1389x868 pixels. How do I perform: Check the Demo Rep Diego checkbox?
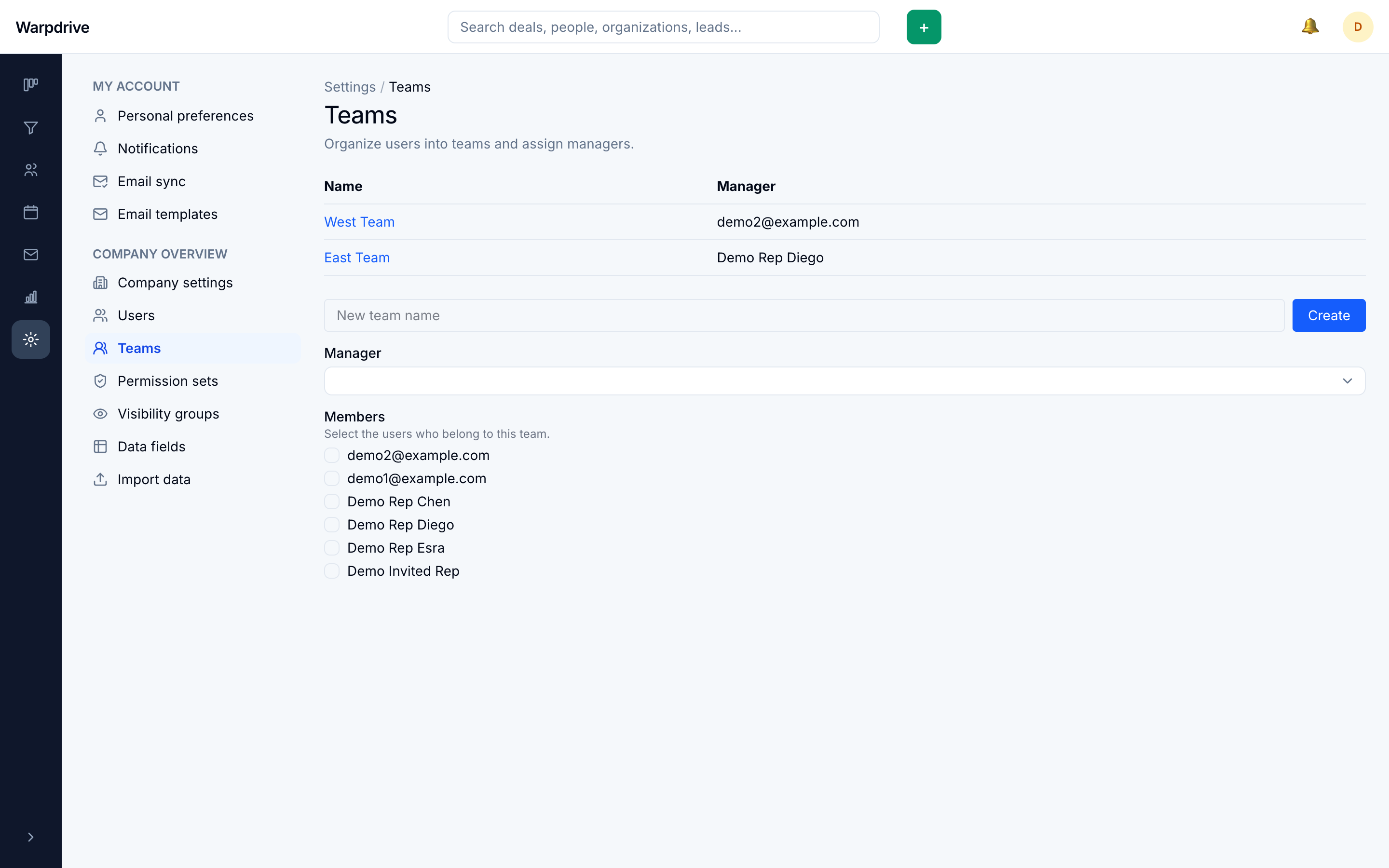pos(332,525)
